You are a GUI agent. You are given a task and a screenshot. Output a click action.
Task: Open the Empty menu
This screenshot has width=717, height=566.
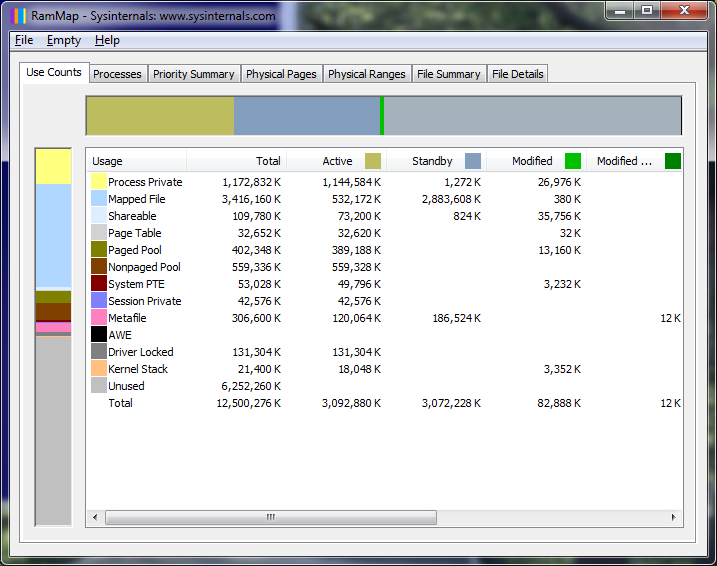click(64, 40)
